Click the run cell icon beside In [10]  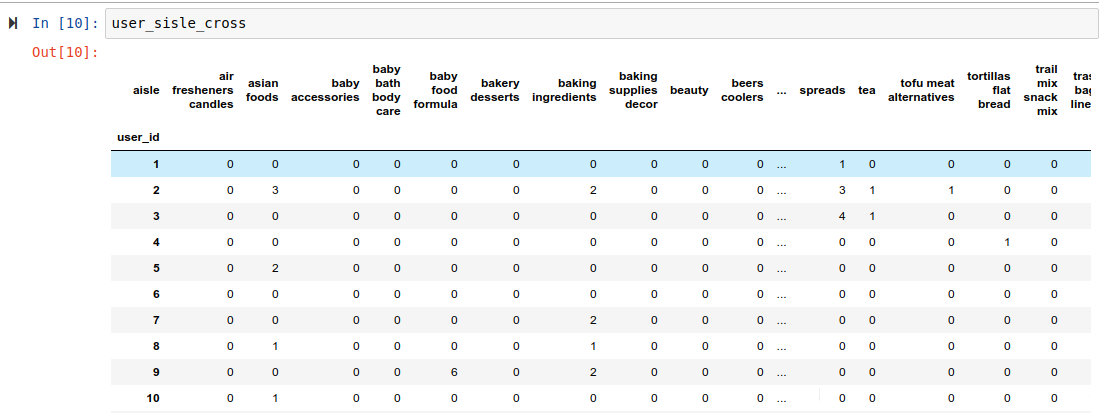pos(13,22)
